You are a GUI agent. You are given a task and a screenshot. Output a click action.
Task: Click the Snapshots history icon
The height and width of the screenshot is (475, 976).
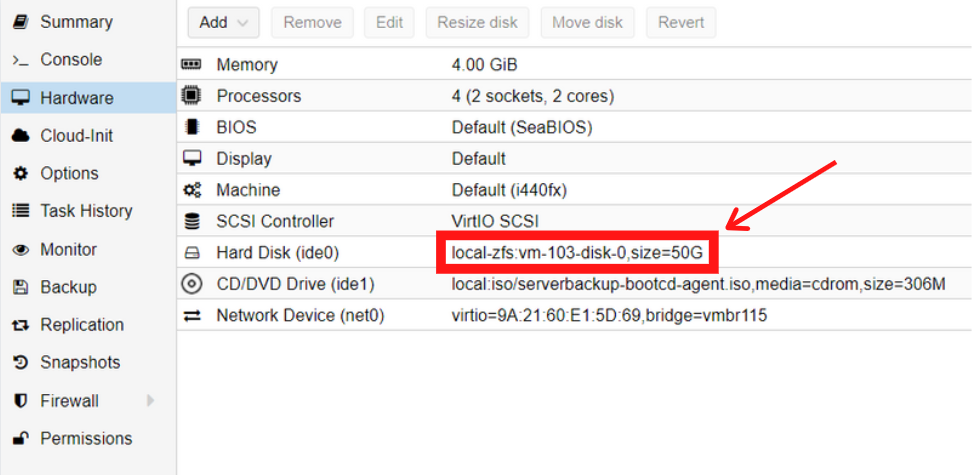[21, 362]
